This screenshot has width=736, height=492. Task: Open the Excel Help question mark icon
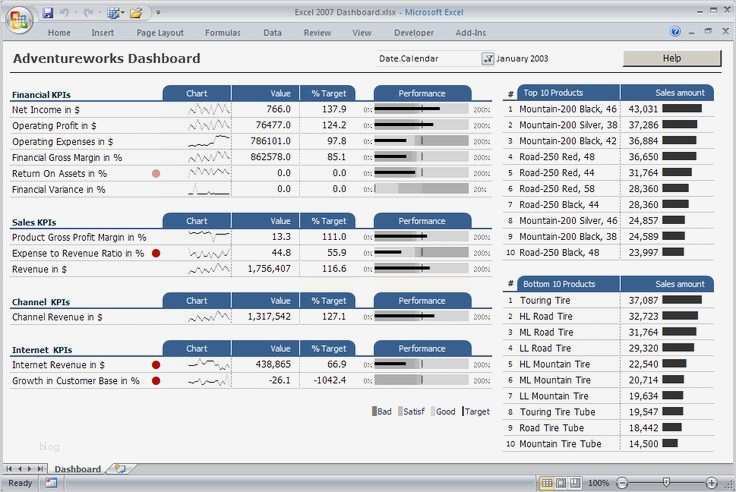pyautogui.click(x=675, y=32)
